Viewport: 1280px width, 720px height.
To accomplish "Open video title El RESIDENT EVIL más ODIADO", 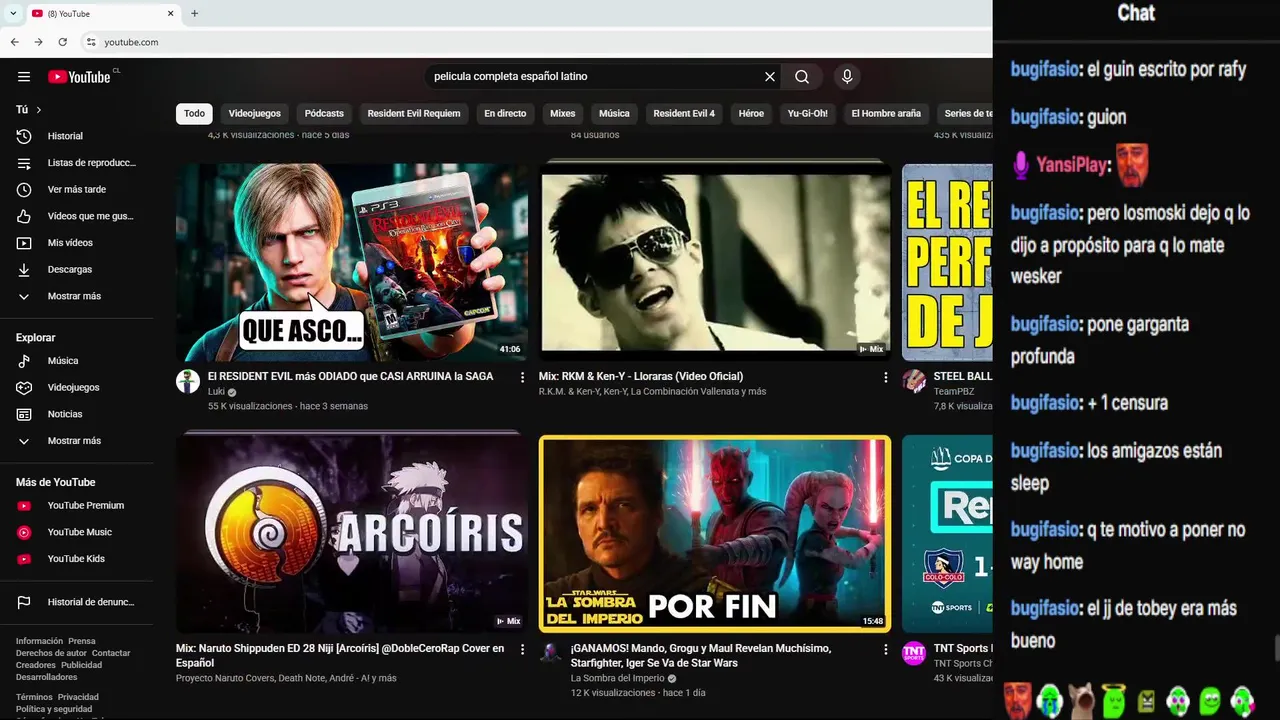I will tap(350, 377).
